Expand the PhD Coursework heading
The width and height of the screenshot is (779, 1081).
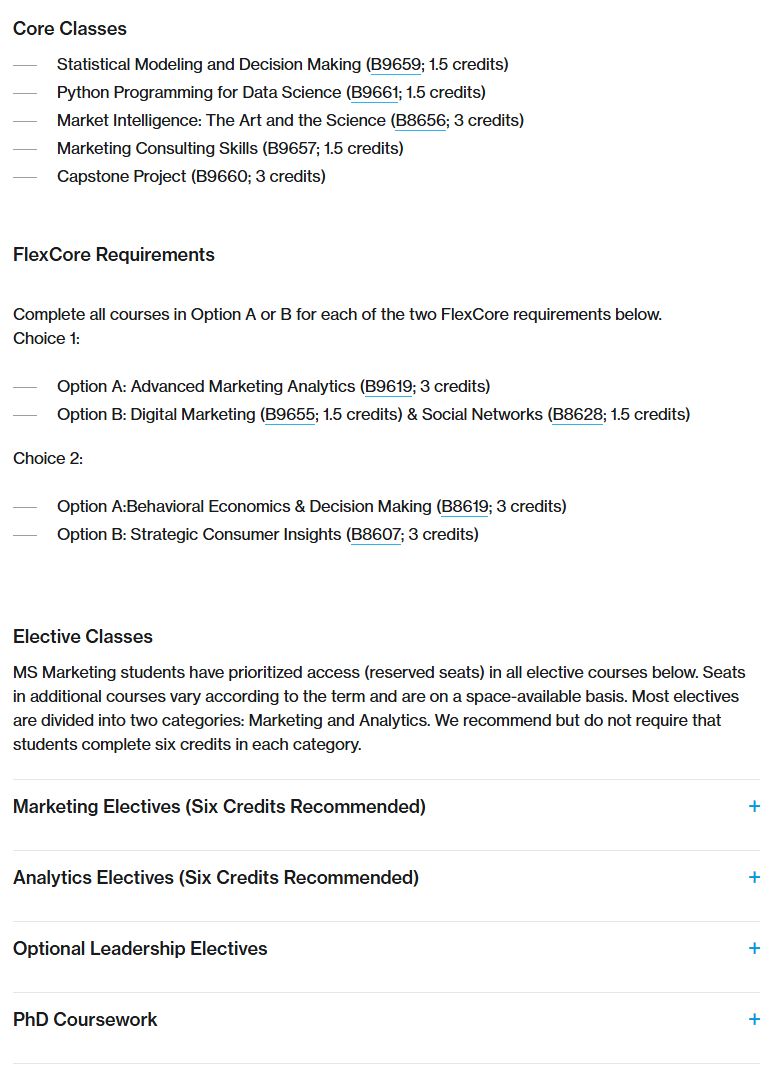tap(85, 1020)
